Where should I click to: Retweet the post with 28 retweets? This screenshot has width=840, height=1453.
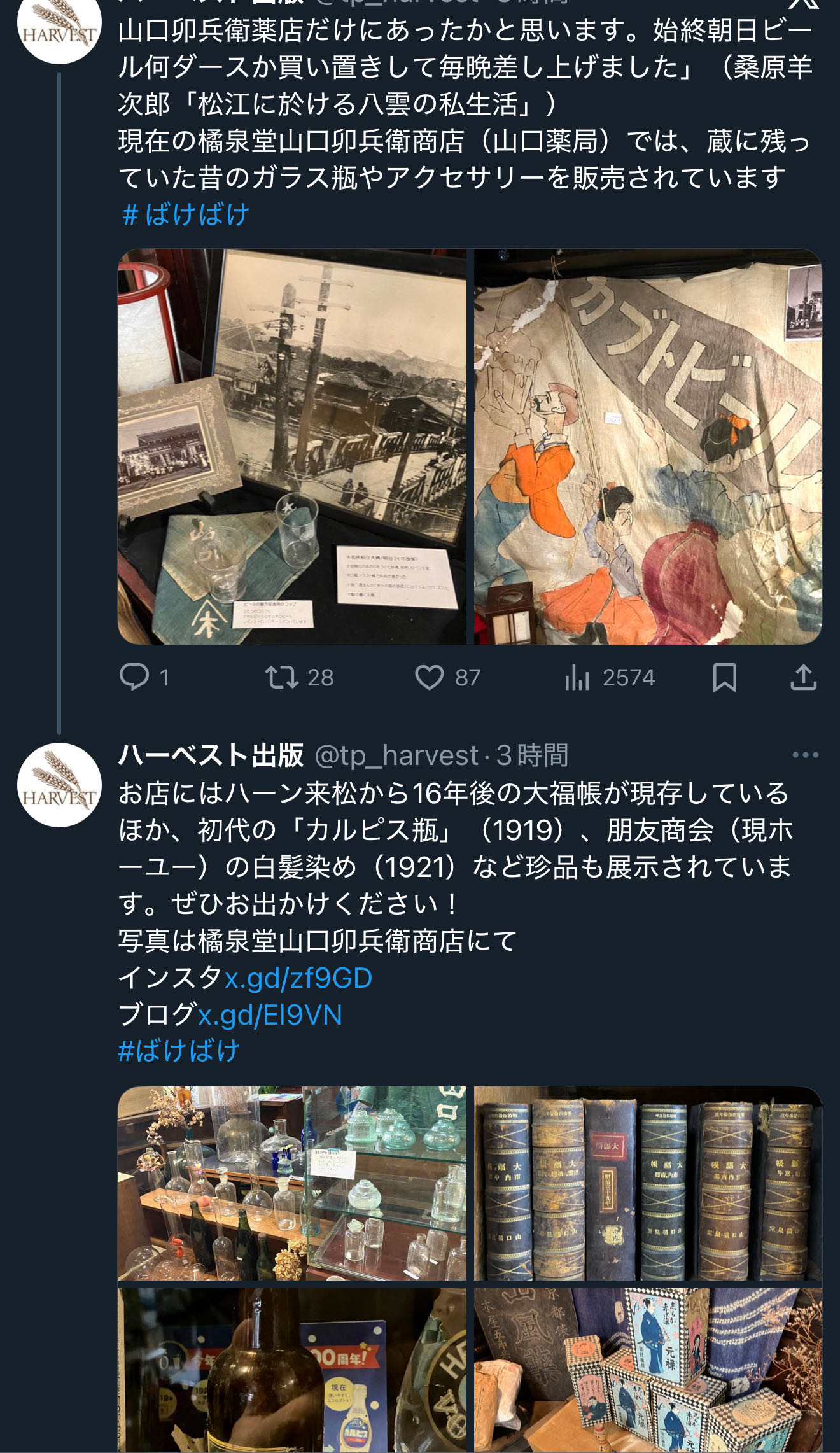coord(299,677)
